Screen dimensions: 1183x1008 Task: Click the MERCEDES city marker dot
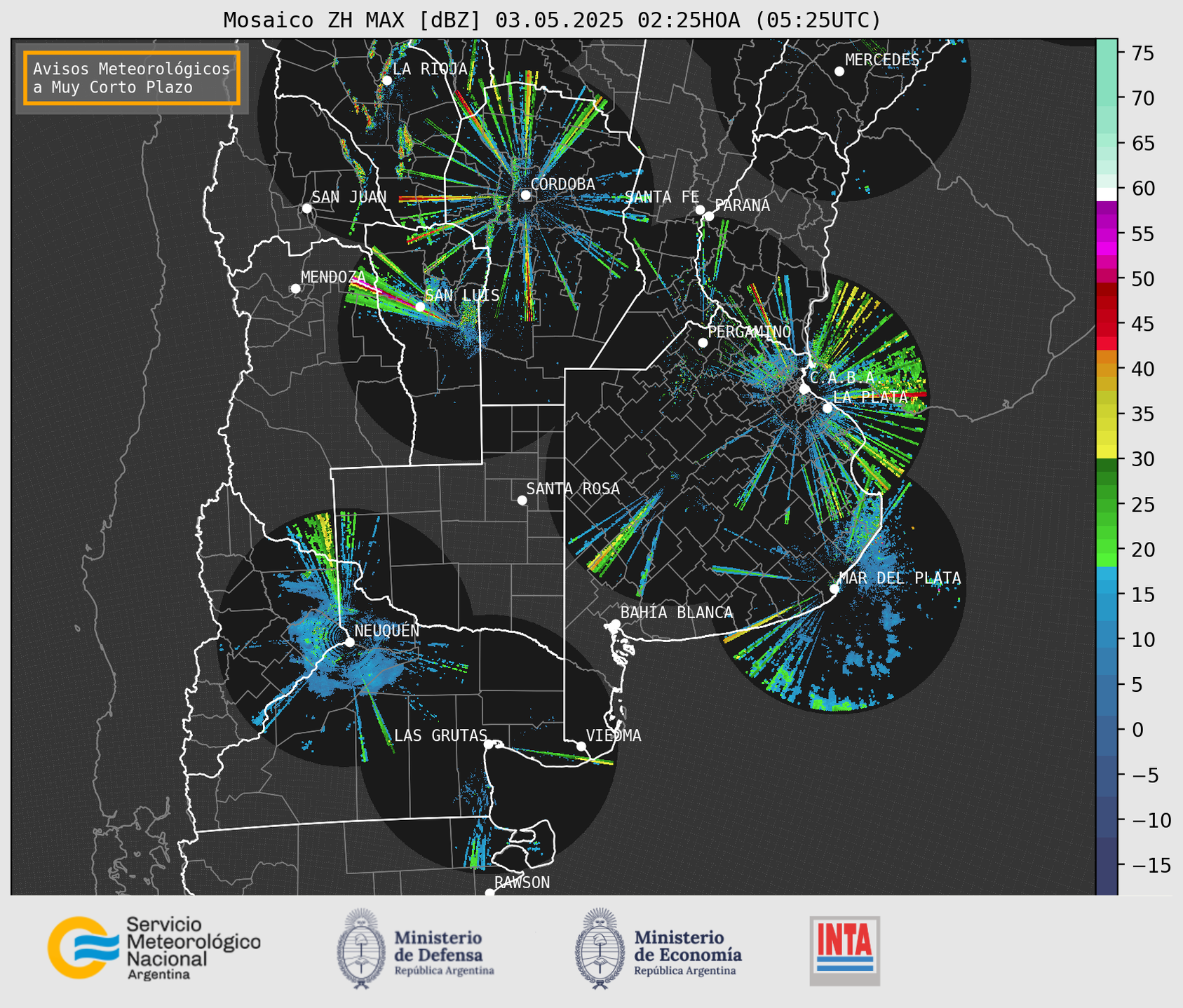click(839, 71)
